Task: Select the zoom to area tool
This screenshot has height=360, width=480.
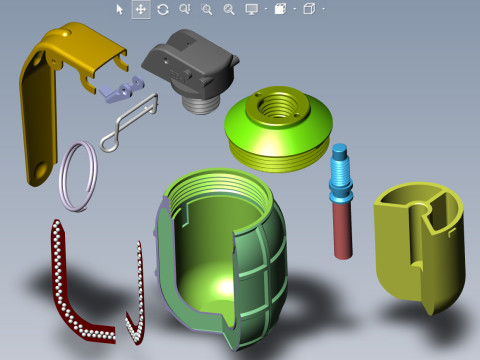Action: coord(207,9)
